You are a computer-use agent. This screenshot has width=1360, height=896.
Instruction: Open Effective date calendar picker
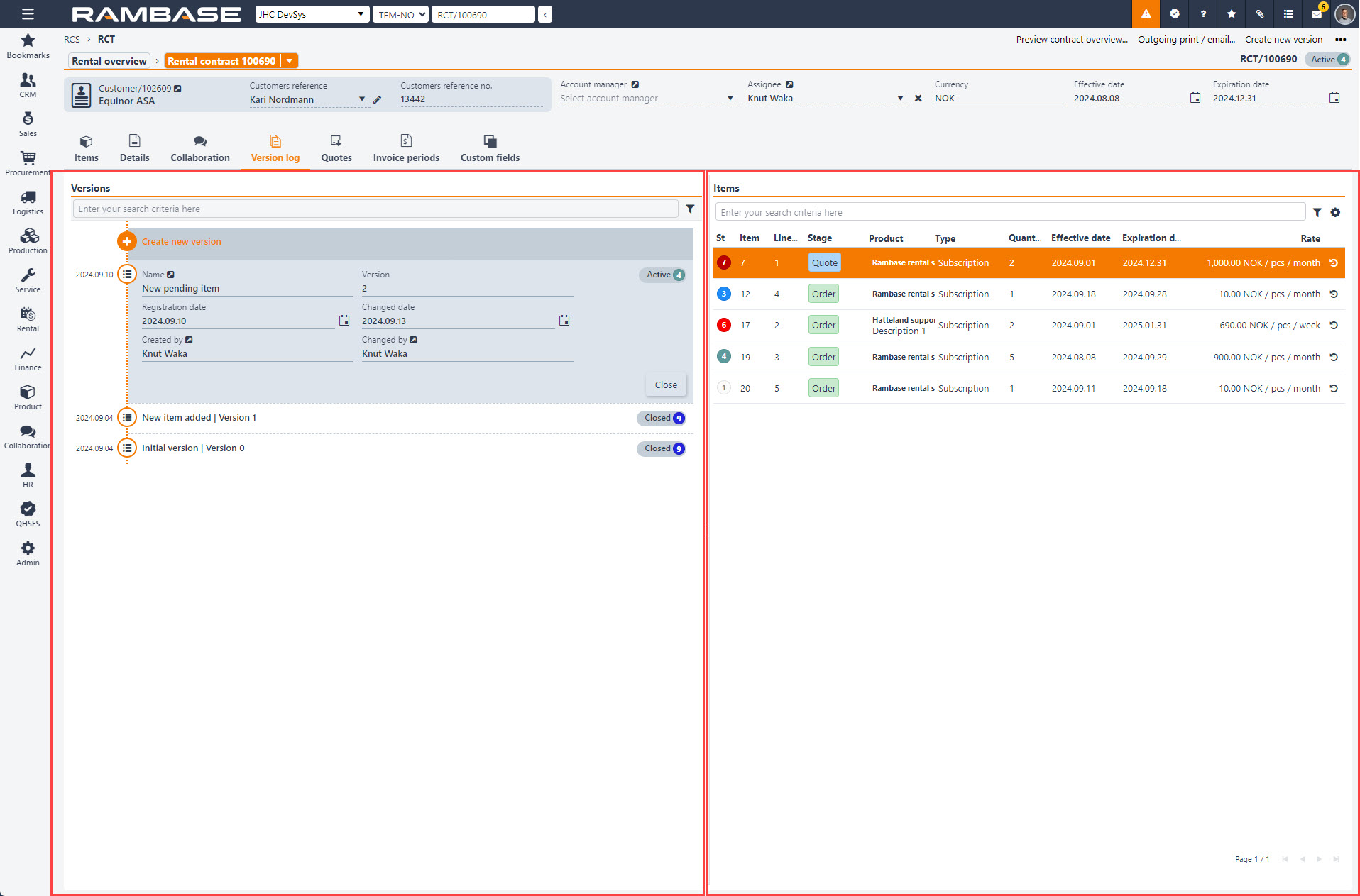click(1195, 99)
